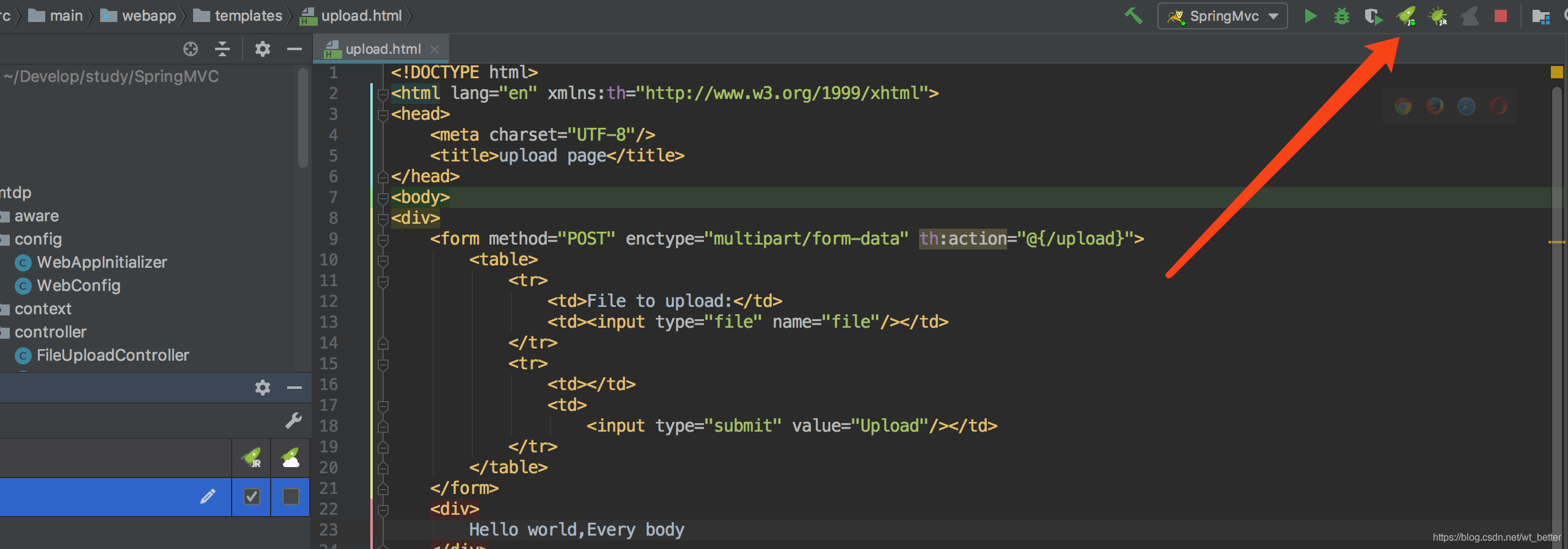The width and height of the screenshot is (1568, 549).
Task: Start Debug with JRebel via the JR bug icon
Action: click(1437, 16)
